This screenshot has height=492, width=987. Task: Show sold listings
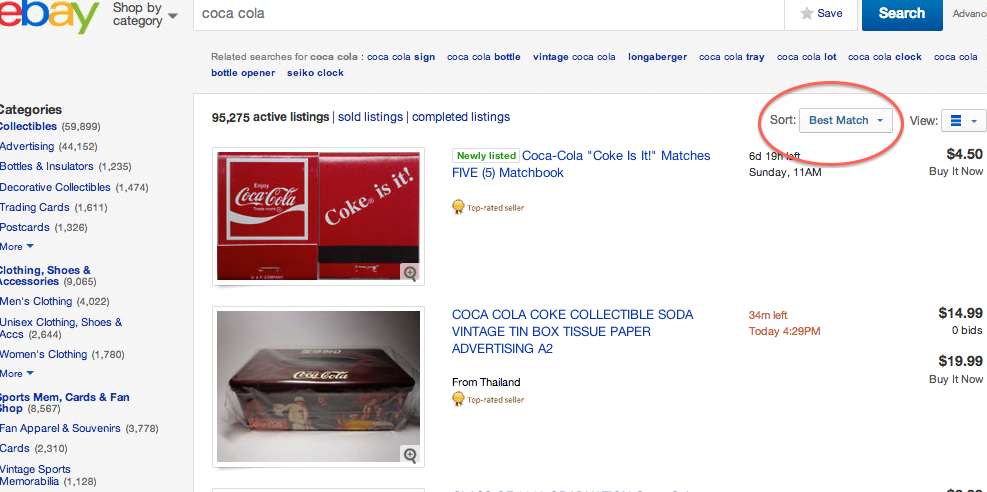coord(370,117)
